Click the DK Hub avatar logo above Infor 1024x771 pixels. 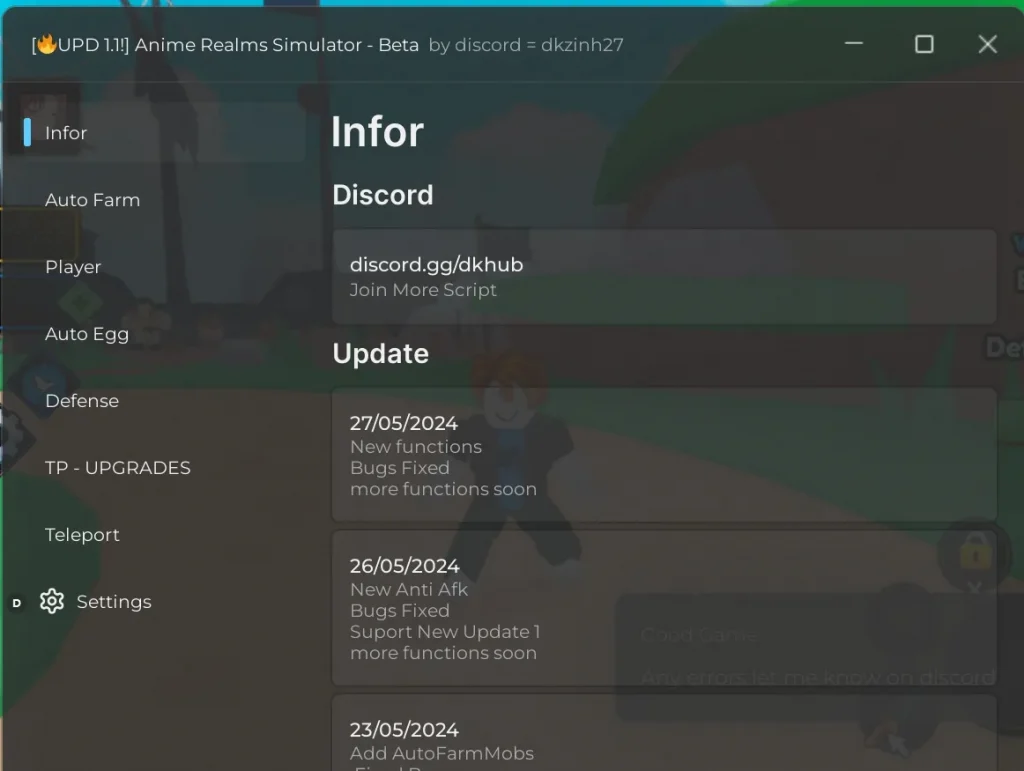(x=46, y=107)
